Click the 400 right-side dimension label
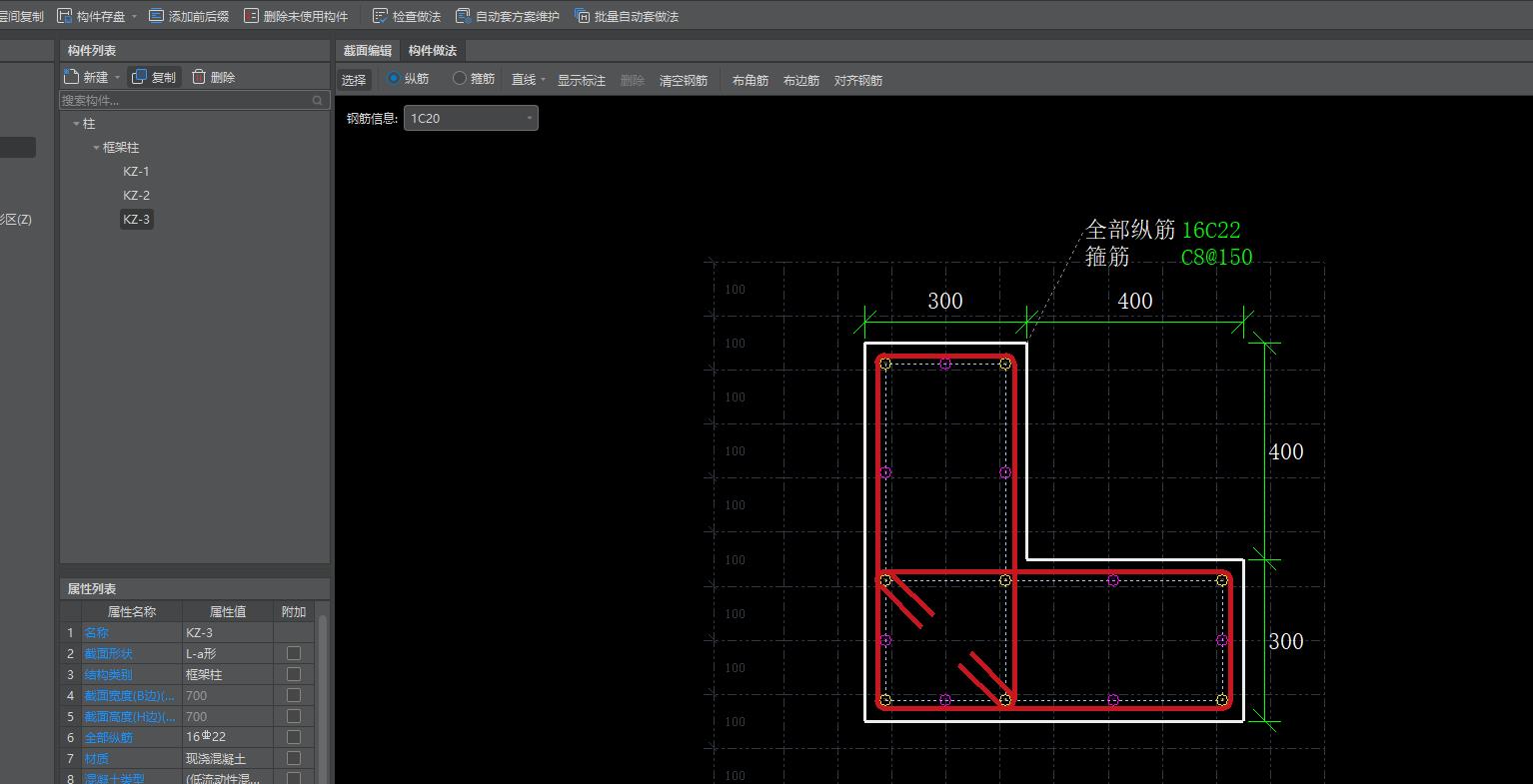Screen dimensions: 1533x784 pyautogui.click(x=1286, y=452)
